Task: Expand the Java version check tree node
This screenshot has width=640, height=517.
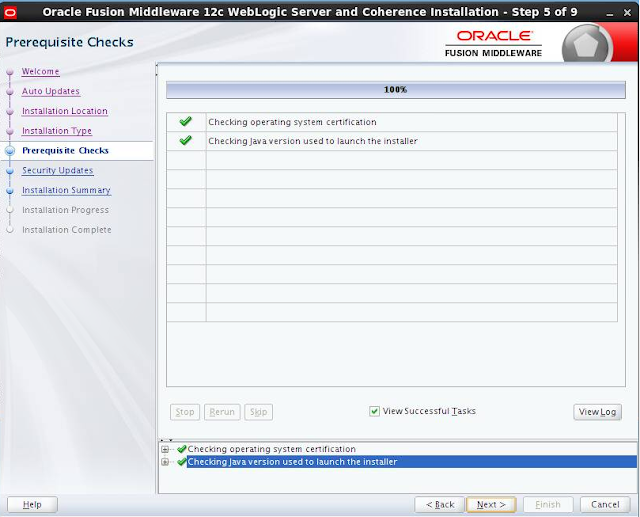Action: point(165,462)
